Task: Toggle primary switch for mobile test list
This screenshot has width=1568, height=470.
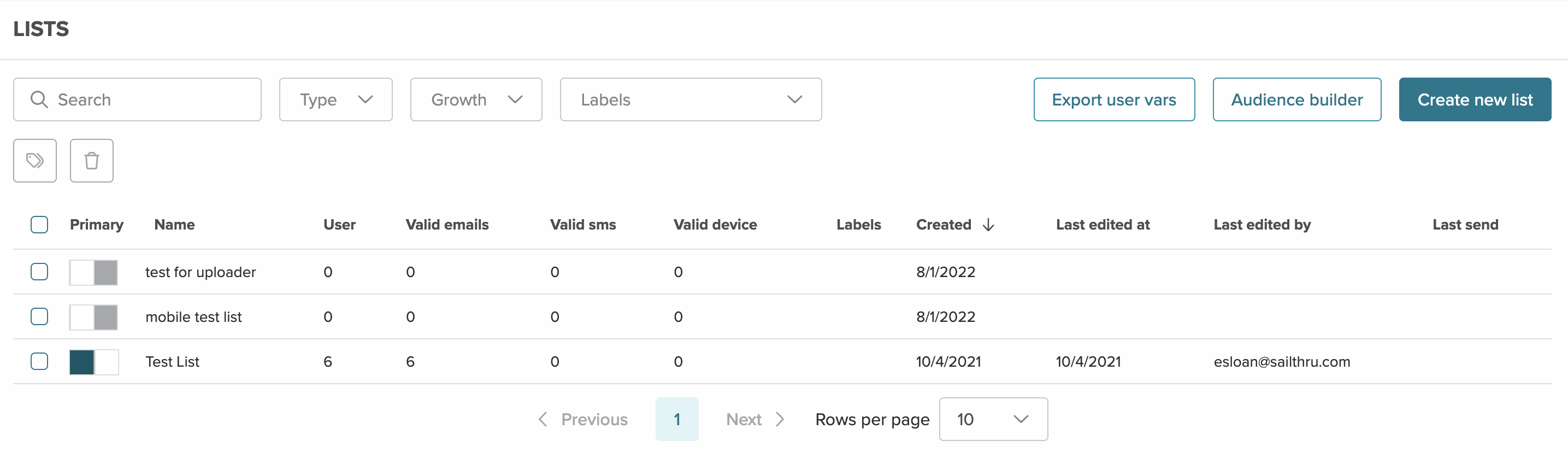Action: point(94,317)
